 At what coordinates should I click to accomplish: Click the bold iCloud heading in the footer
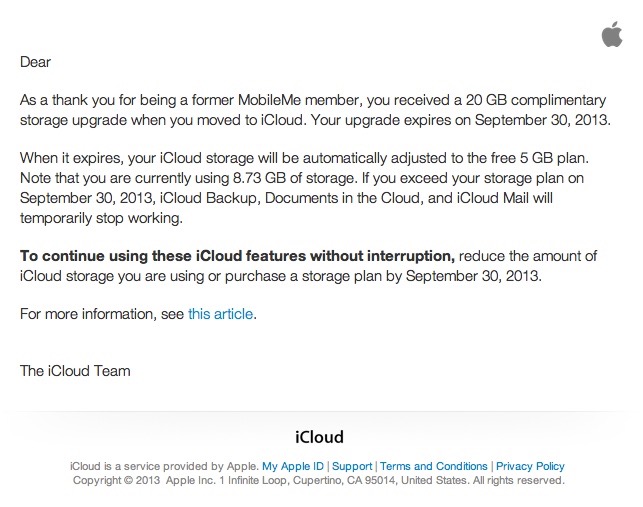pyautogui.click(x=319, y=437)
